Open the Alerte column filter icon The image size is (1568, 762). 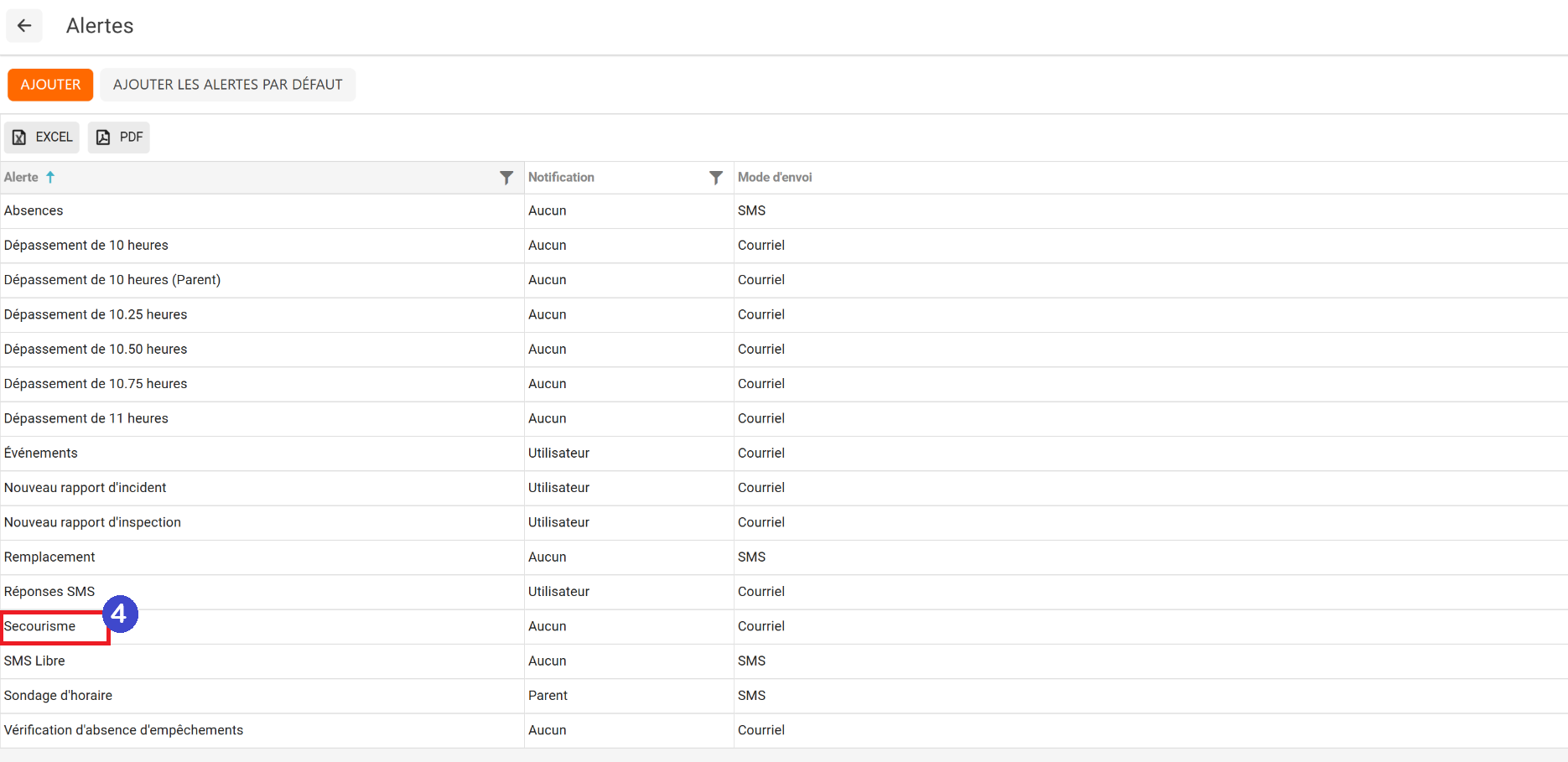pos(506,178)
